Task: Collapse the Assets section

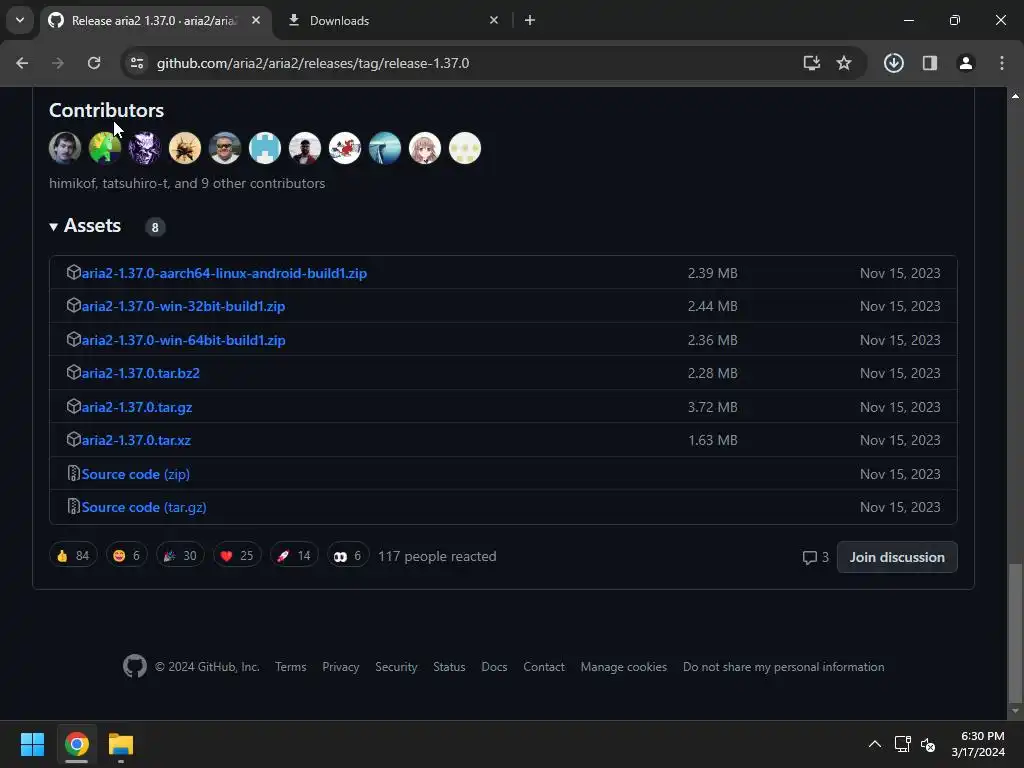Action: [x=85, y=226]
